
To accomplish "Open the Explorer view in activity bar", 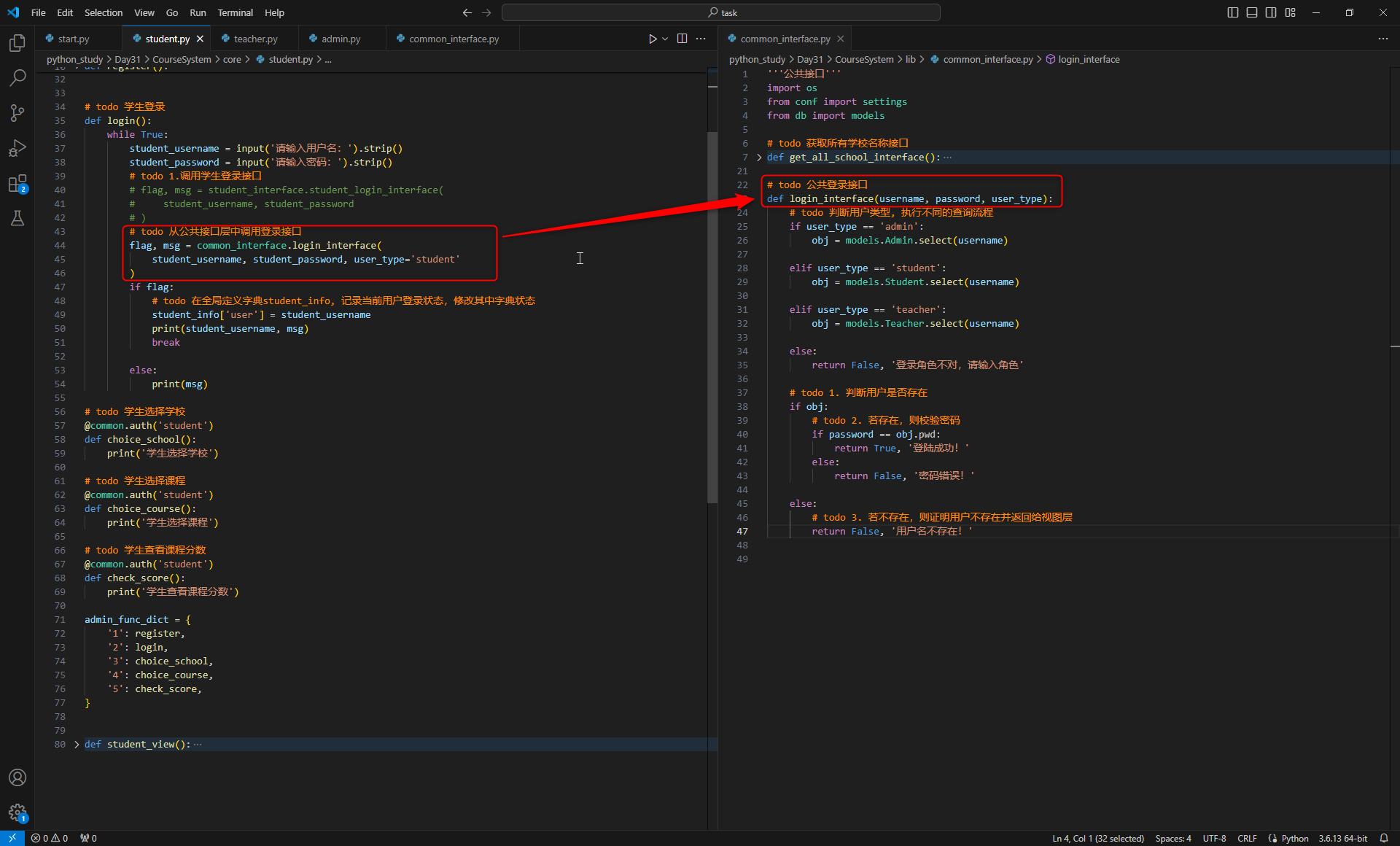I will 17,43.
